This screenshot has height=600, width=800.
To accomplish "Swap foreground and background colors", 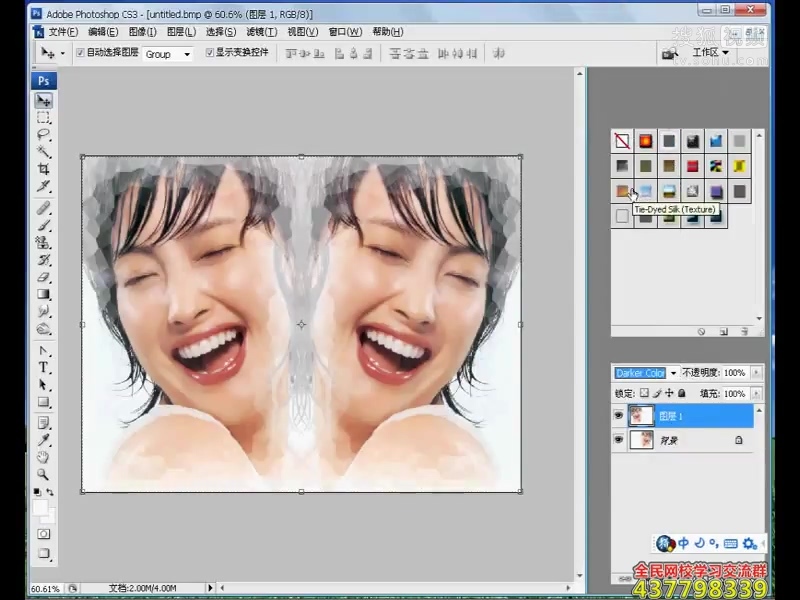I will coord(50,492).
